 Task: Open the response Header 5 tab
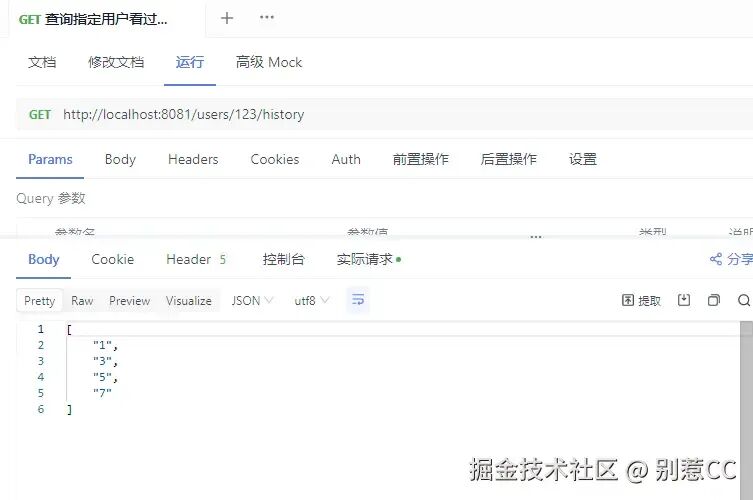[x=196, y=259]
